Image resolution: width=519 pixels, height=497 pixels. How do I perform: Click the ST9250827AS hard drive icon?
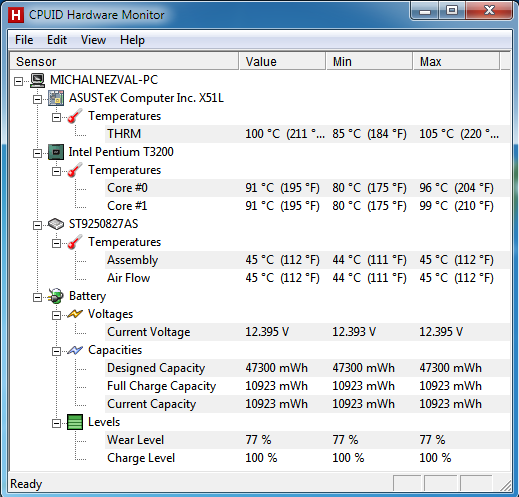(56, 224)
